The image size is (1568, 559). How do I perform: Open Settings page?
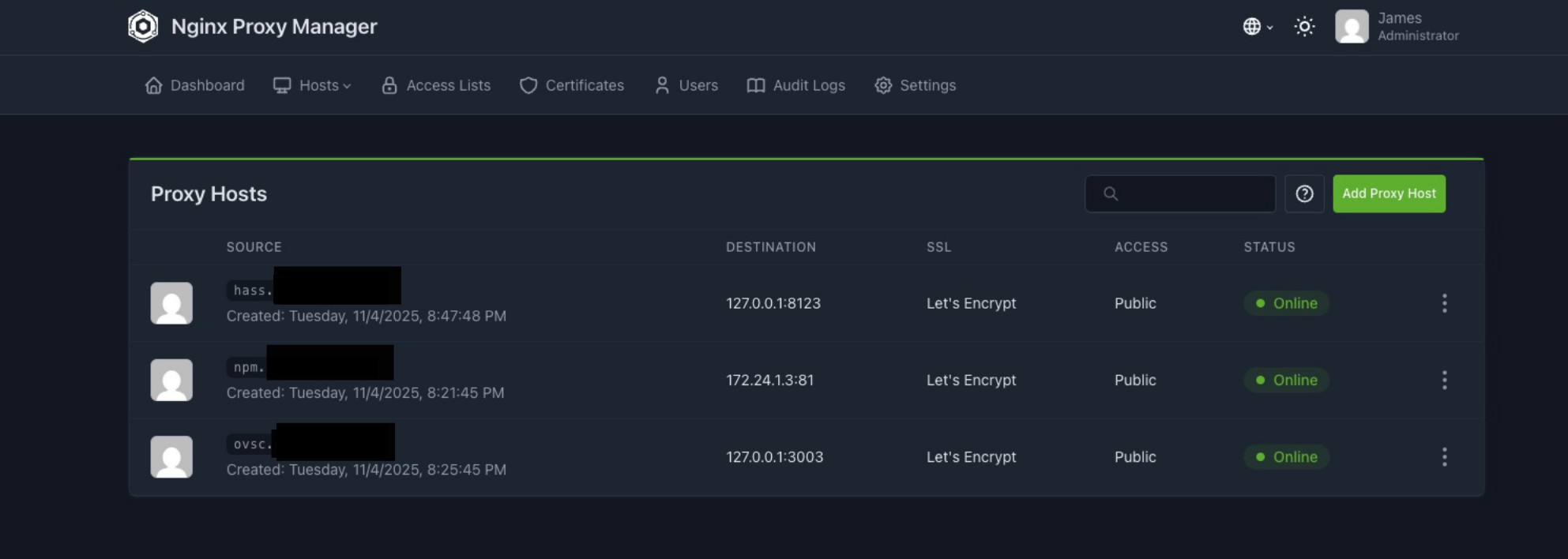click(x=916, y=85)
